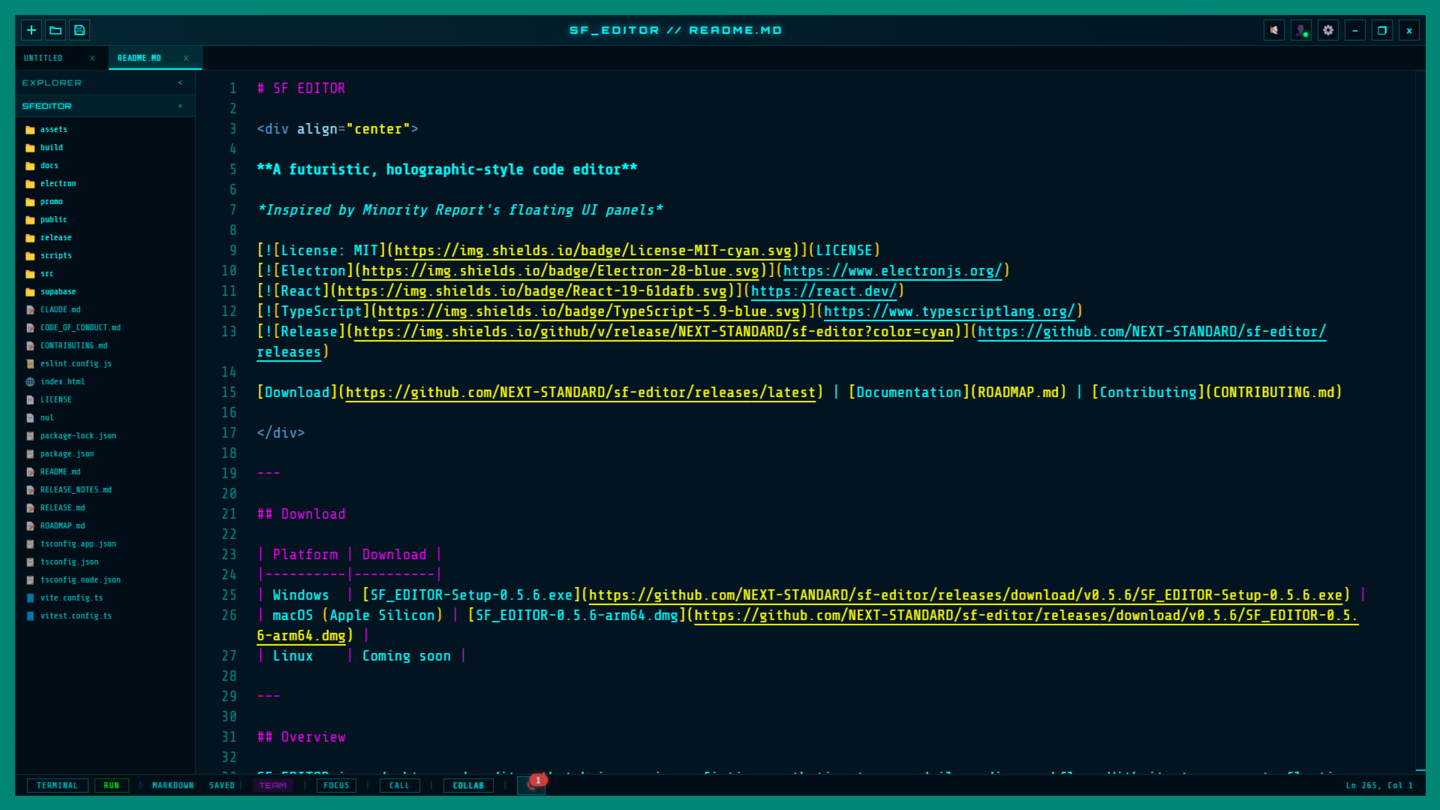Save the file using the floppy disk icon

click(80, 30)
